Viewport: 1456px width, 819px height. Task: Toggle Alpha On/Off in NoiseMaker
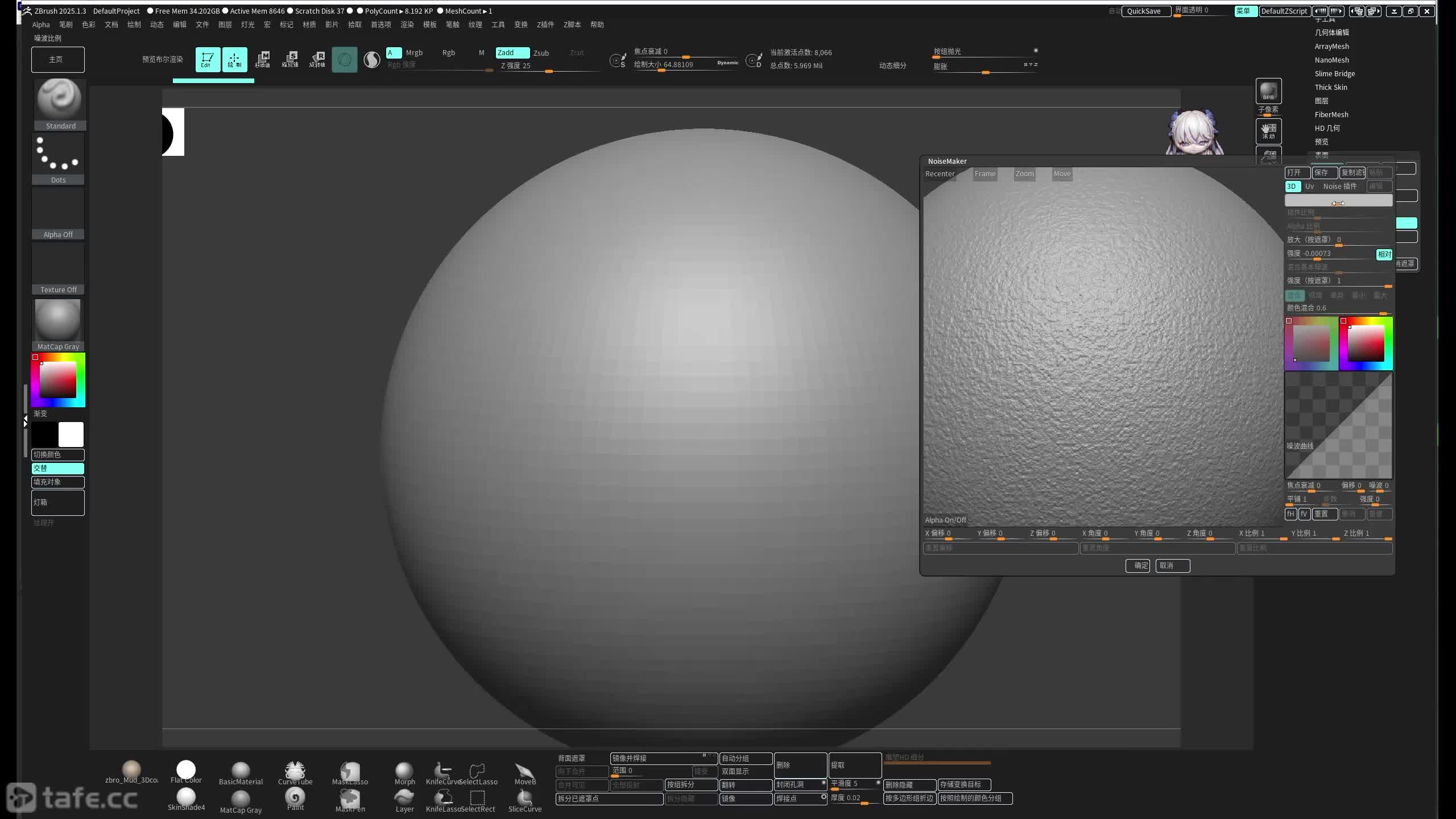pyautogui.click(x=945, y=520)
